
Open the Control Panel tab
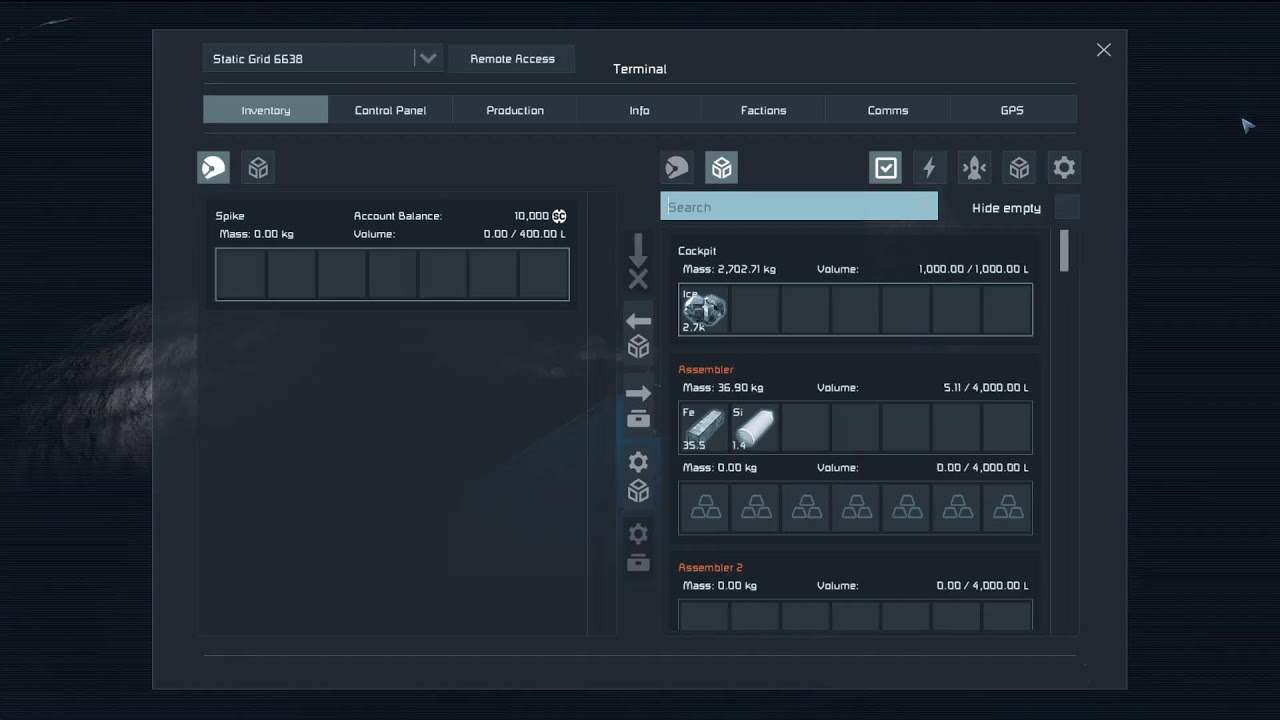[x=390, y=110]
